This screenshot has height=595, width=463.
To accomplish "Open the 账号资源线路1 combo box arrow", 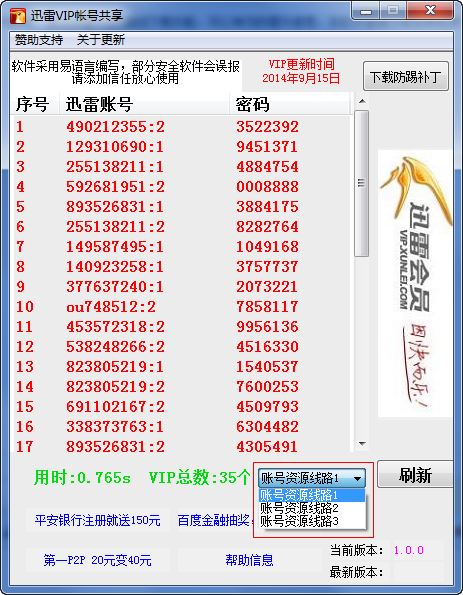I will (357, 478).
